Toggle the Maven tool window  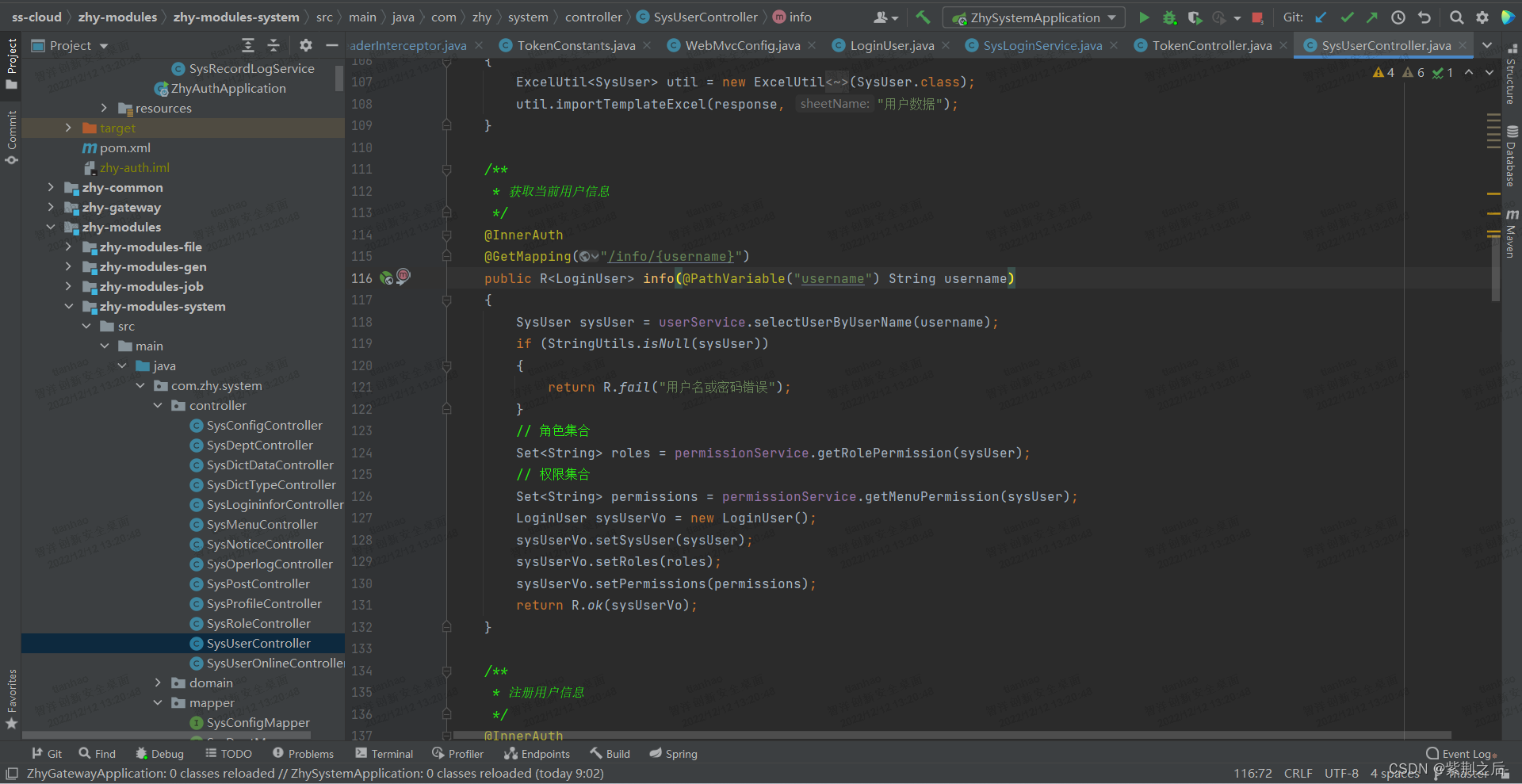1511,235
